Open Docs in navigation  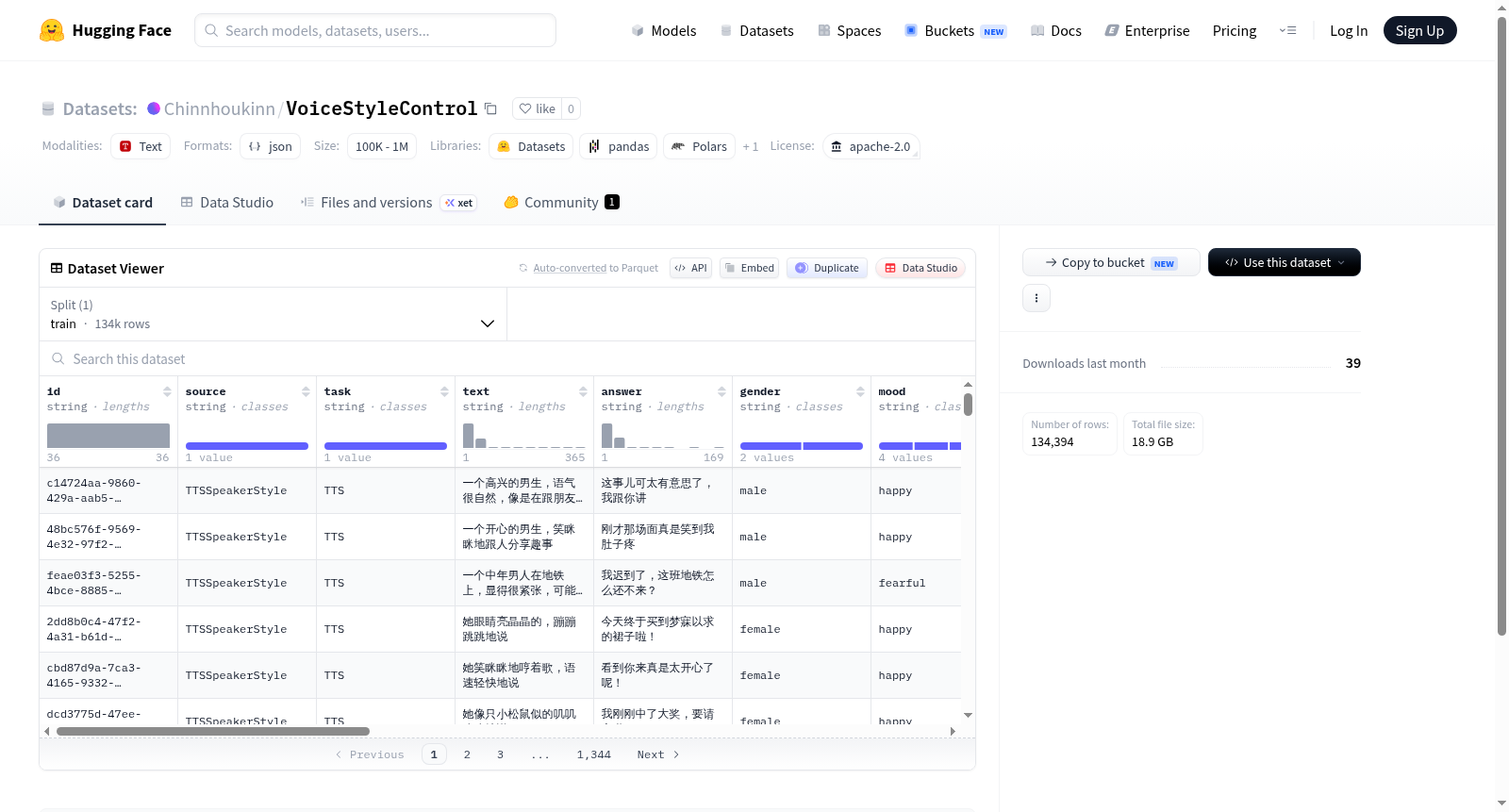coord(1056,31)
